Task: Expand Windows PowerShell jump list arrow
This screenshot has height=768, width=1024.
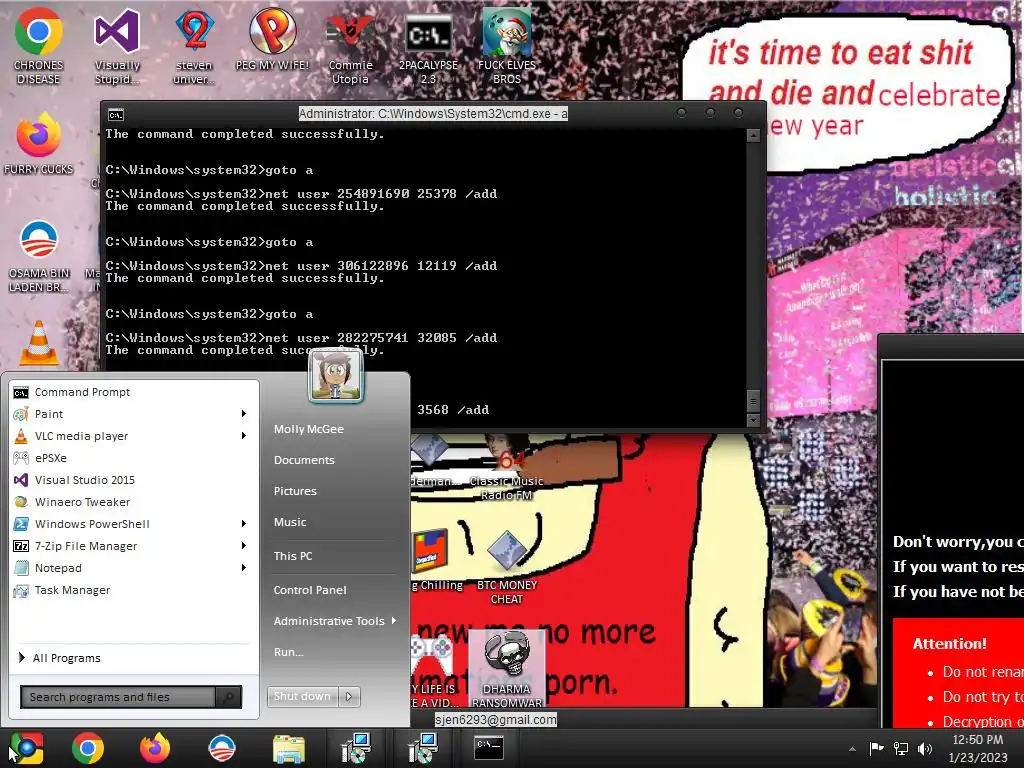Action: point(244,523)
